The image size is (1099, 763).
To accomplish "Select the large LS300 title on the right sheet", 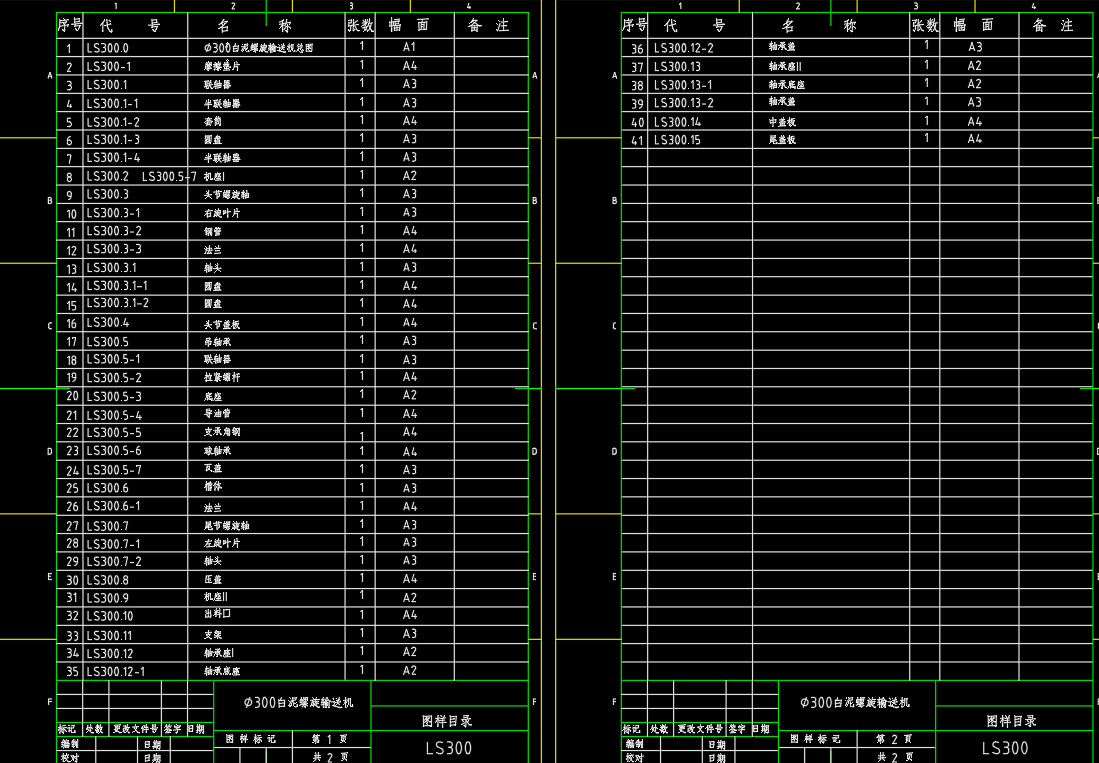I will [1005, 748].
